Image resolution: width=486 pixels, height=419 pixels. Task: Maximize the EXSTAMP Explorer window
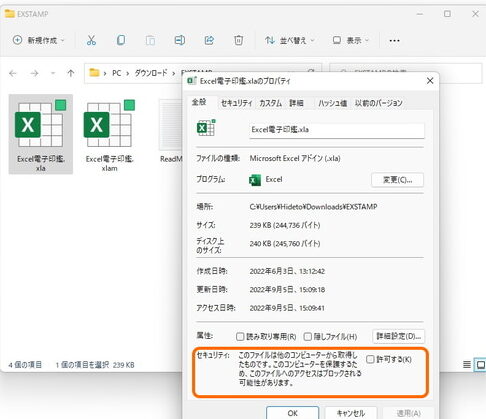coord(447,14)
